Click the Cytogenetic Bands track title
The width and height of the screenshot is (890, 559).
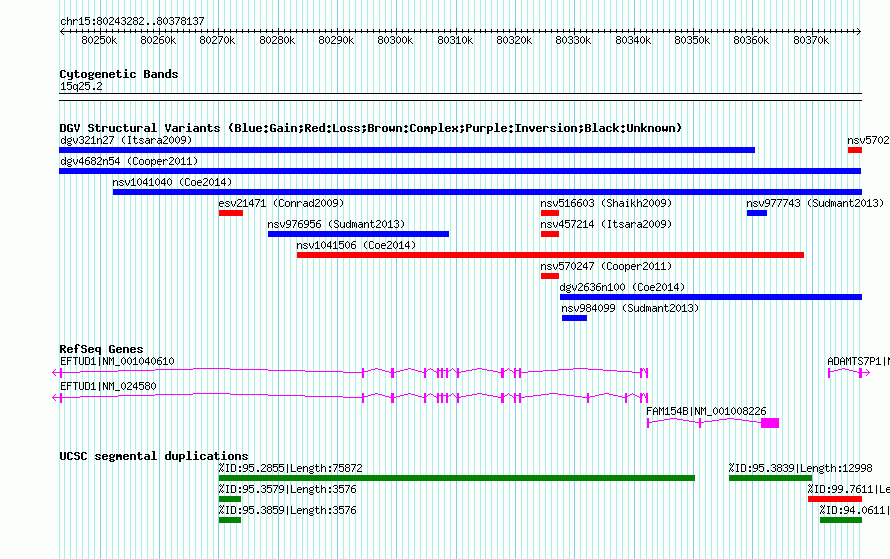pyautogui.click(x=119, y=74)
